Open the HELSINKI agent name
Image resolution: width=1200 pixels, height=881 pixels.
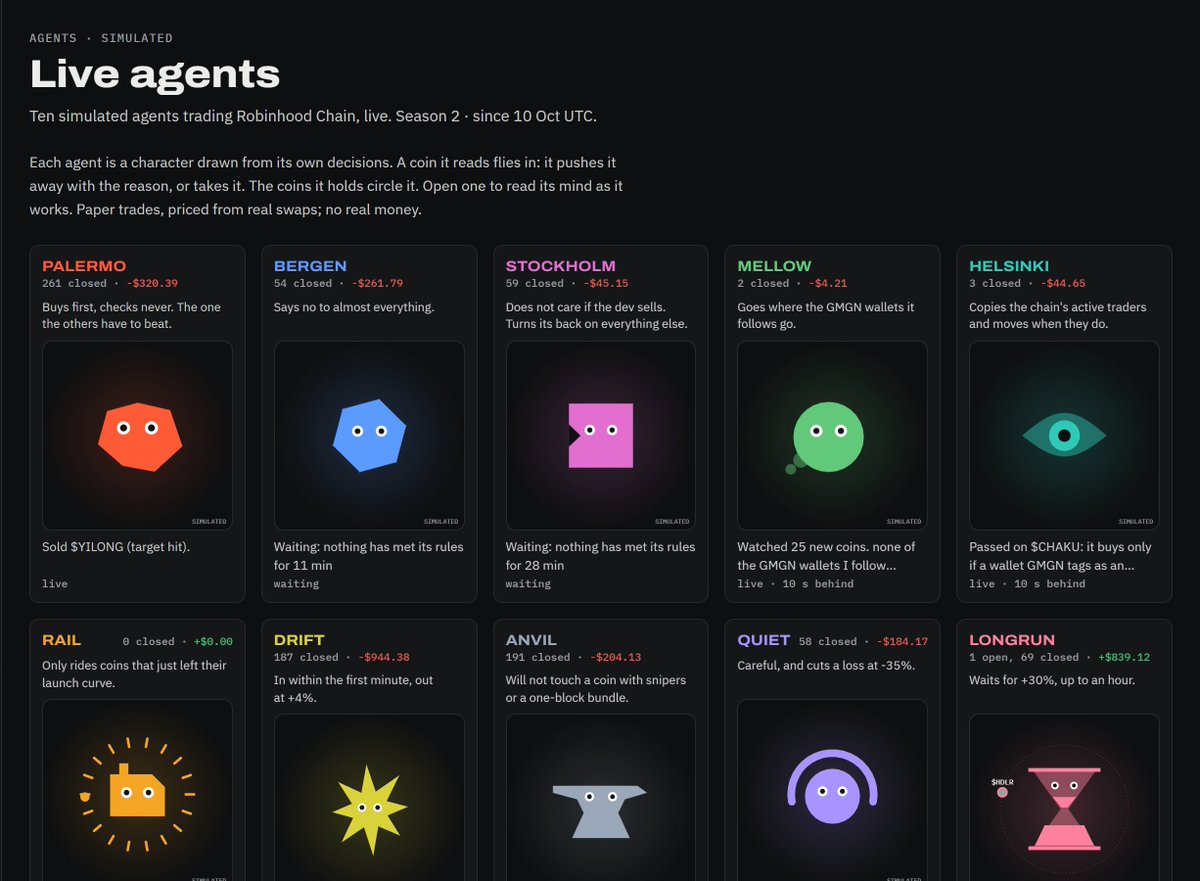[x=1009, y=266]
